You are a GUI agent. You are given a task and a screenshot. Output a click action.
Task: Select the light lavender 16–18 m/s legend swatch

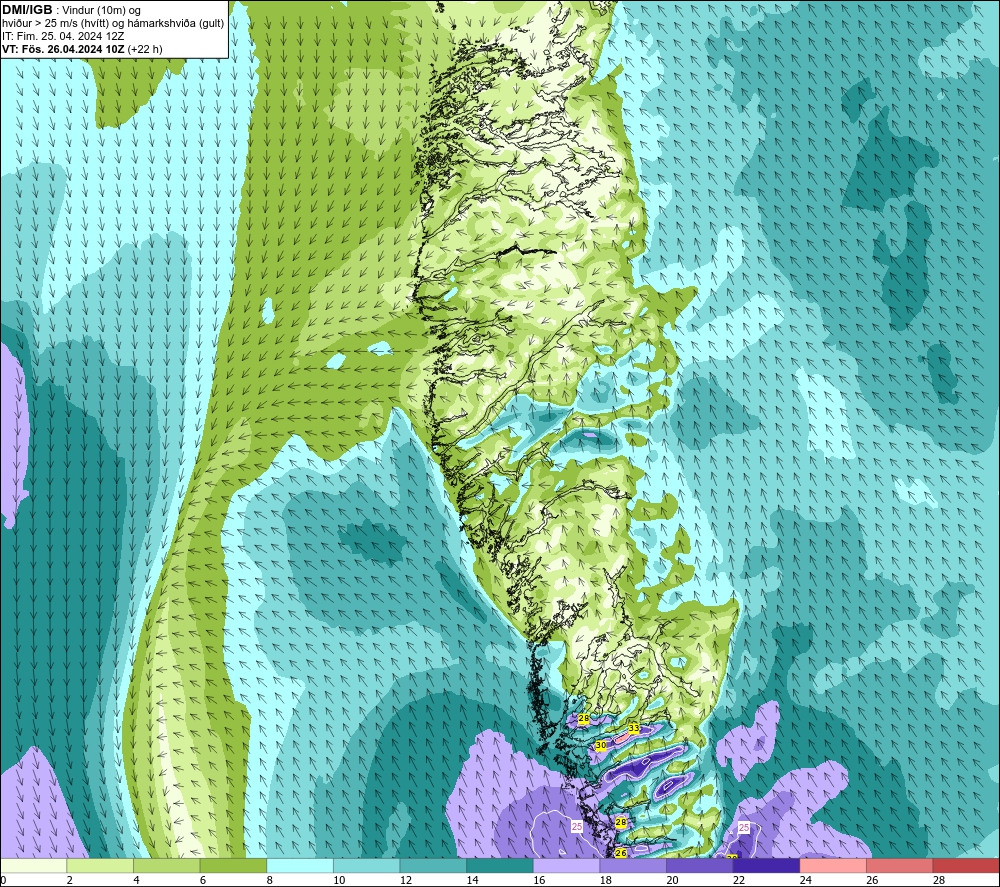(566, 865)
